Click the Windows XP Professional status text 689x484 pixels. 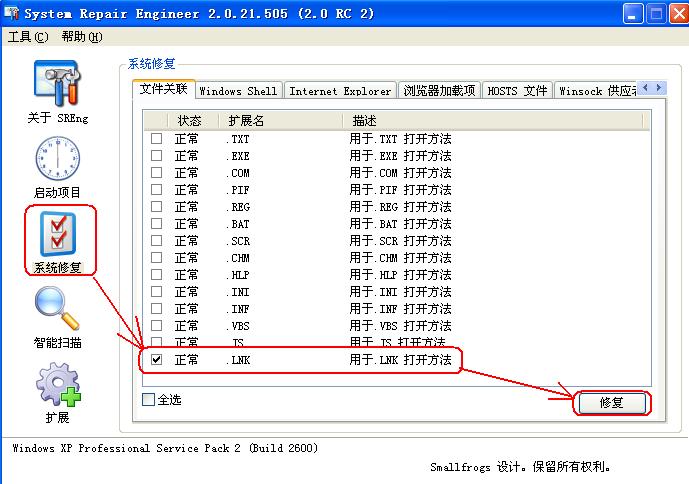(165, 448)
